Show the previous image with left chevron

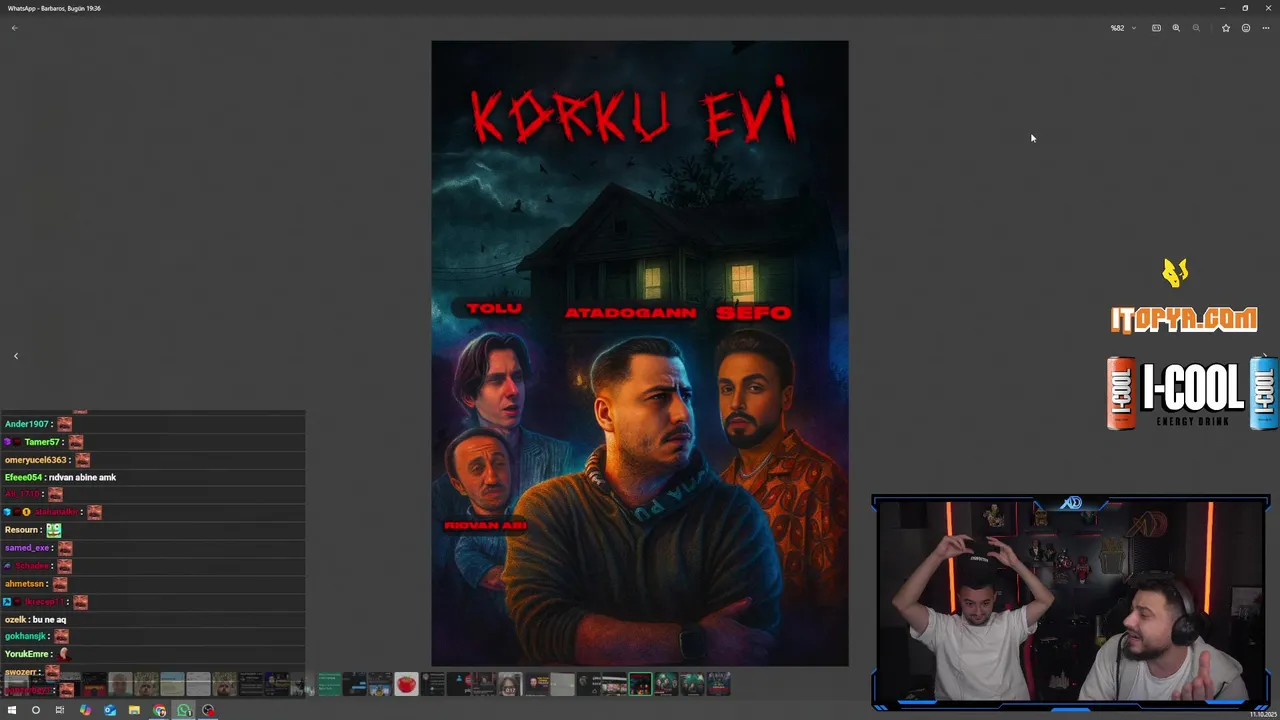click(x=16, y=356)
